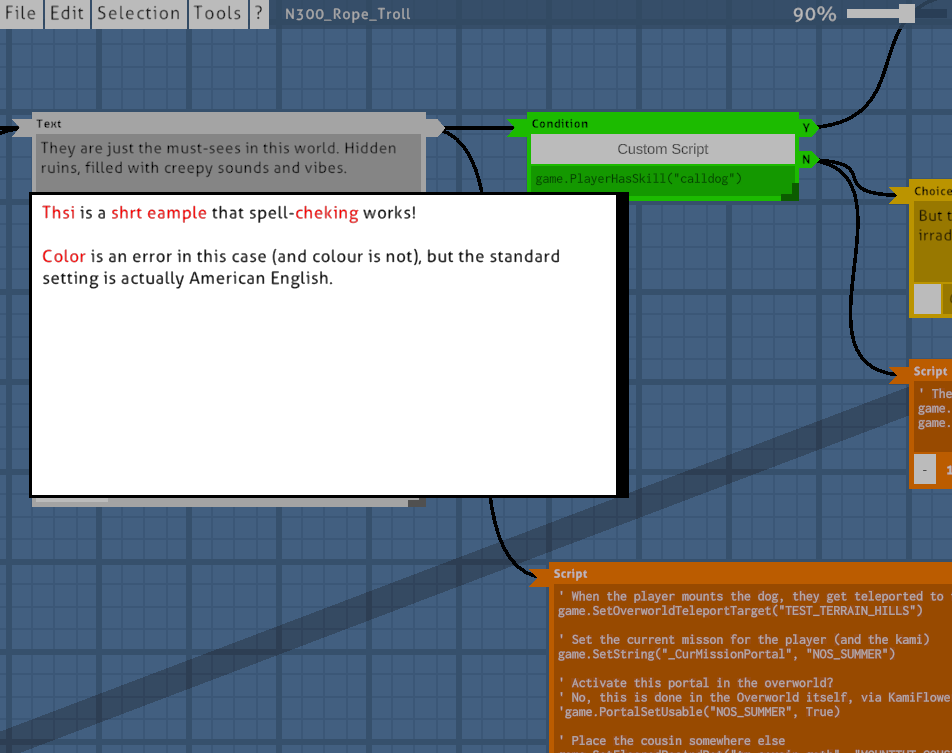Click the N output of the Condition node
The height and width of the screenshot is (753, 952).
tap(808, 160)
